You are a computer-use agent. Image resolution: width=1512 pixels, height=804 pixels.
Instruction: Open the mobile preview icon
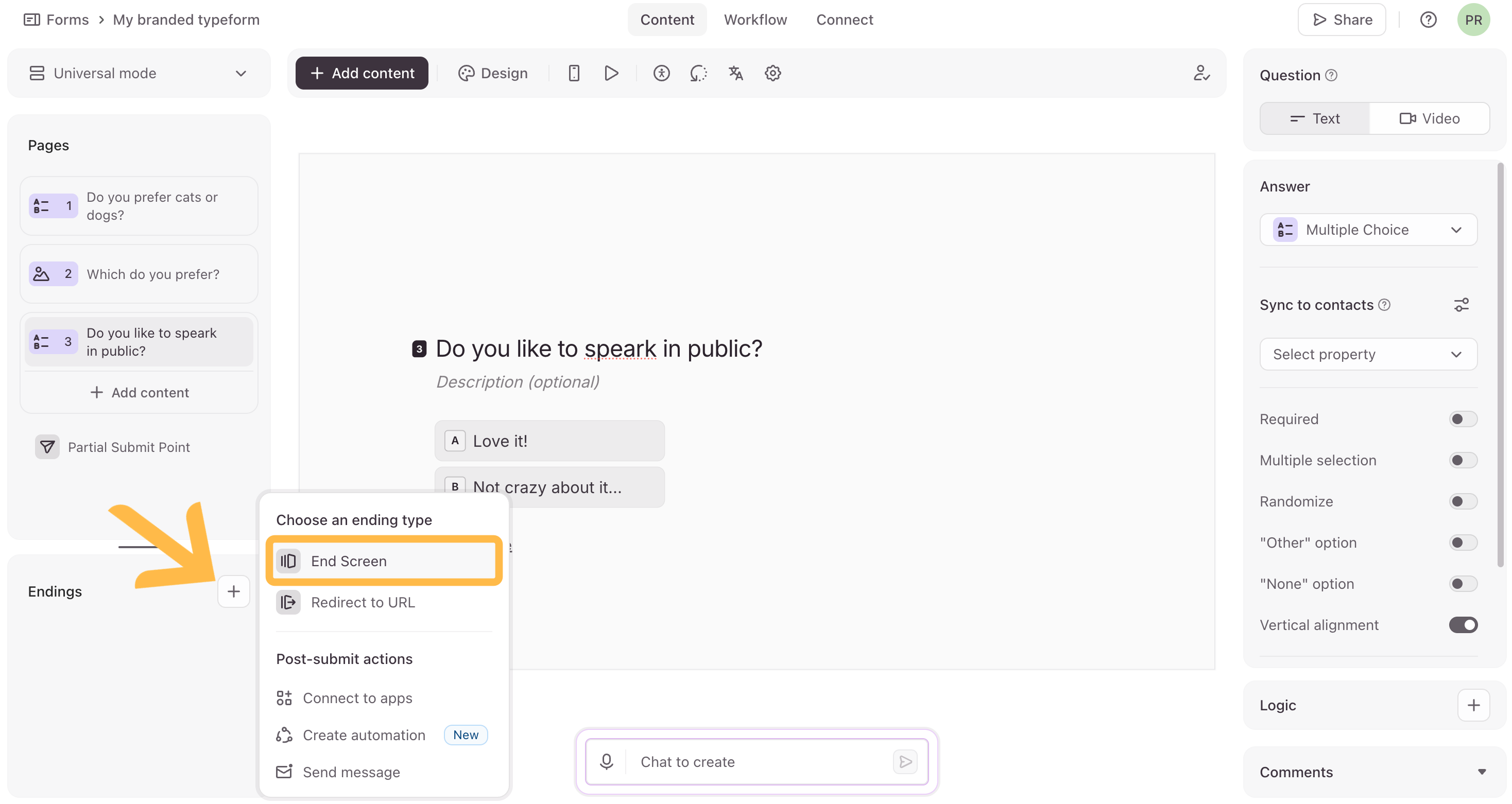click(x=574, y=74)
